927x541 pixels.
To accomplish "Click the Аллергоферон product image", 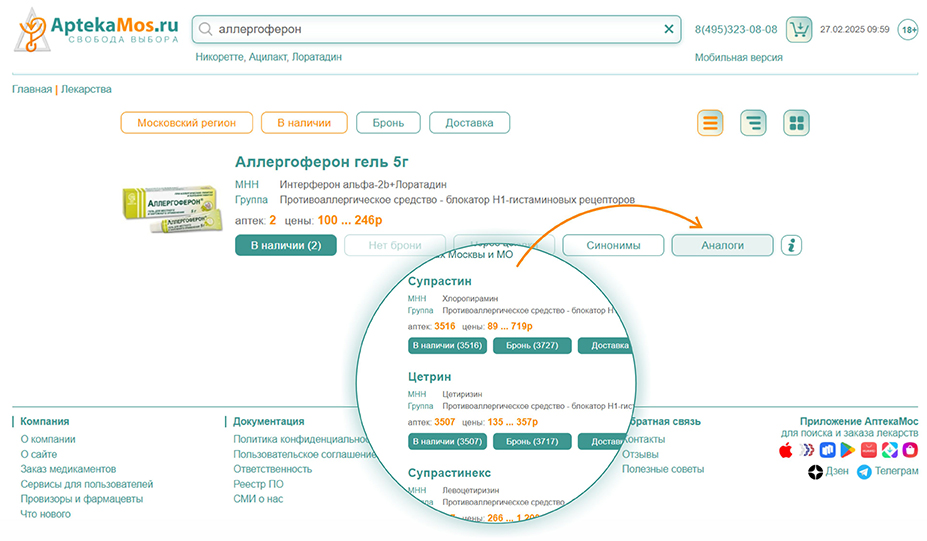I will (x=168, y=211).
